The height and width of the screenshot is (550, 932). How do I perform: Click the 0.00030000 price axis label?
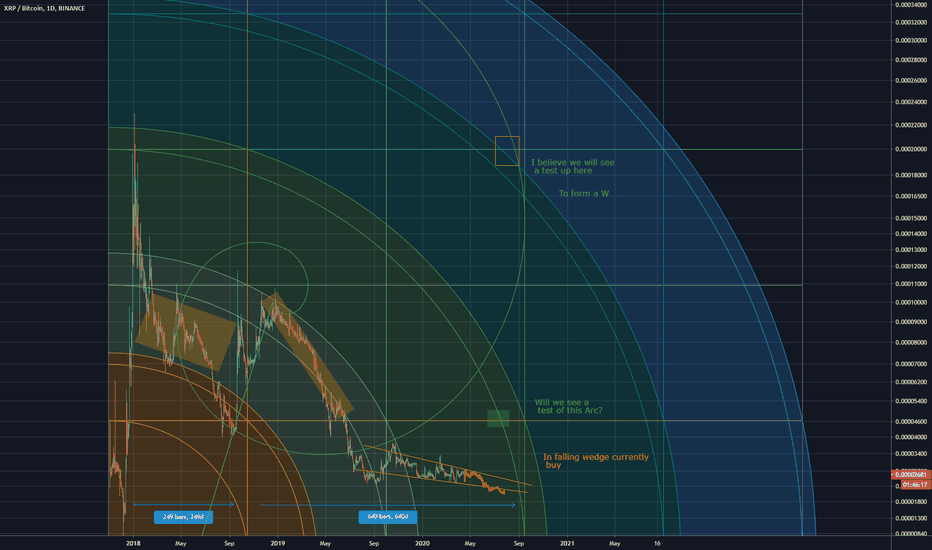pyautogui.click(x=911, y=40)
